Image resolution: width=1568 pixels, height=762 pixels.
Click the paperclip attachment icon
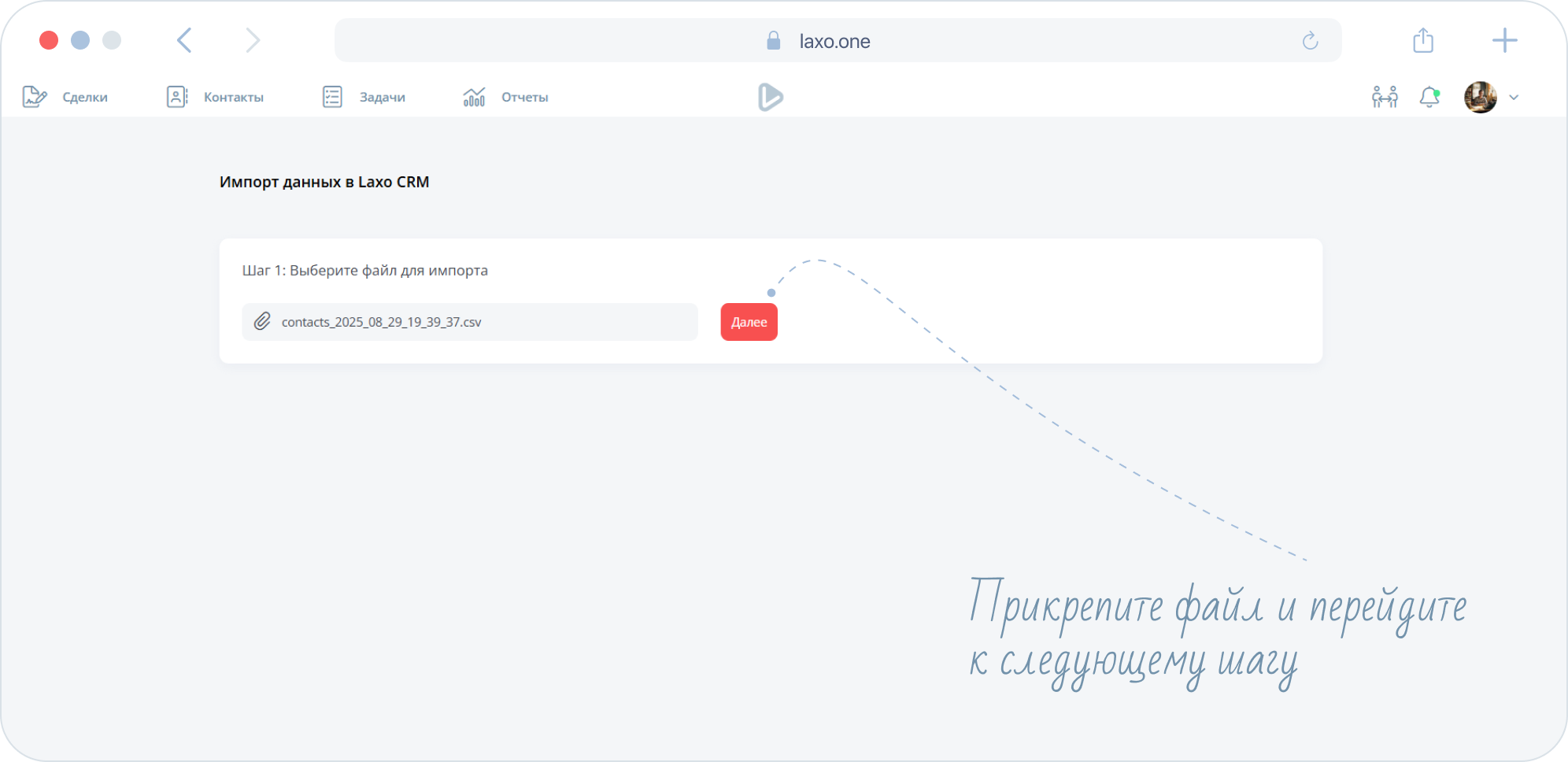(x=262, y=321)
